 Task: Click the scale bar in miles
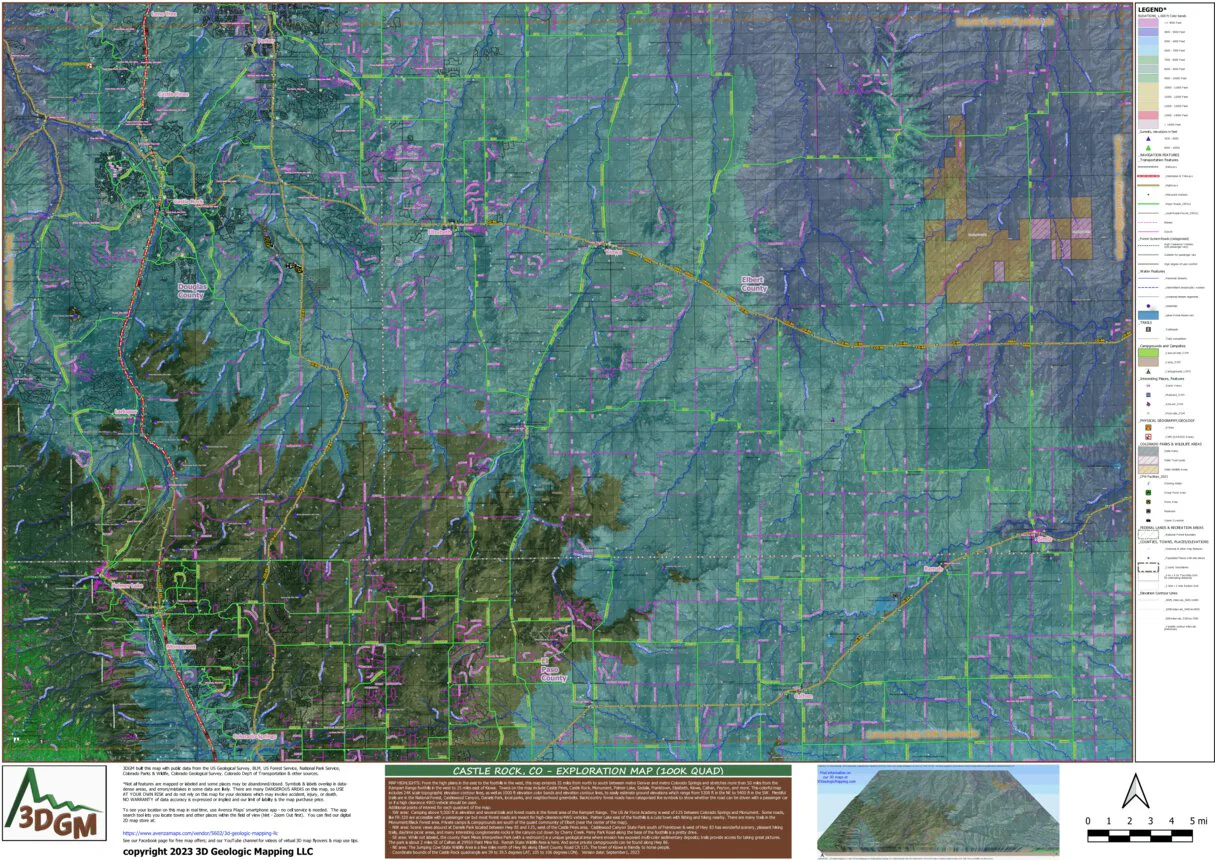1143,834
